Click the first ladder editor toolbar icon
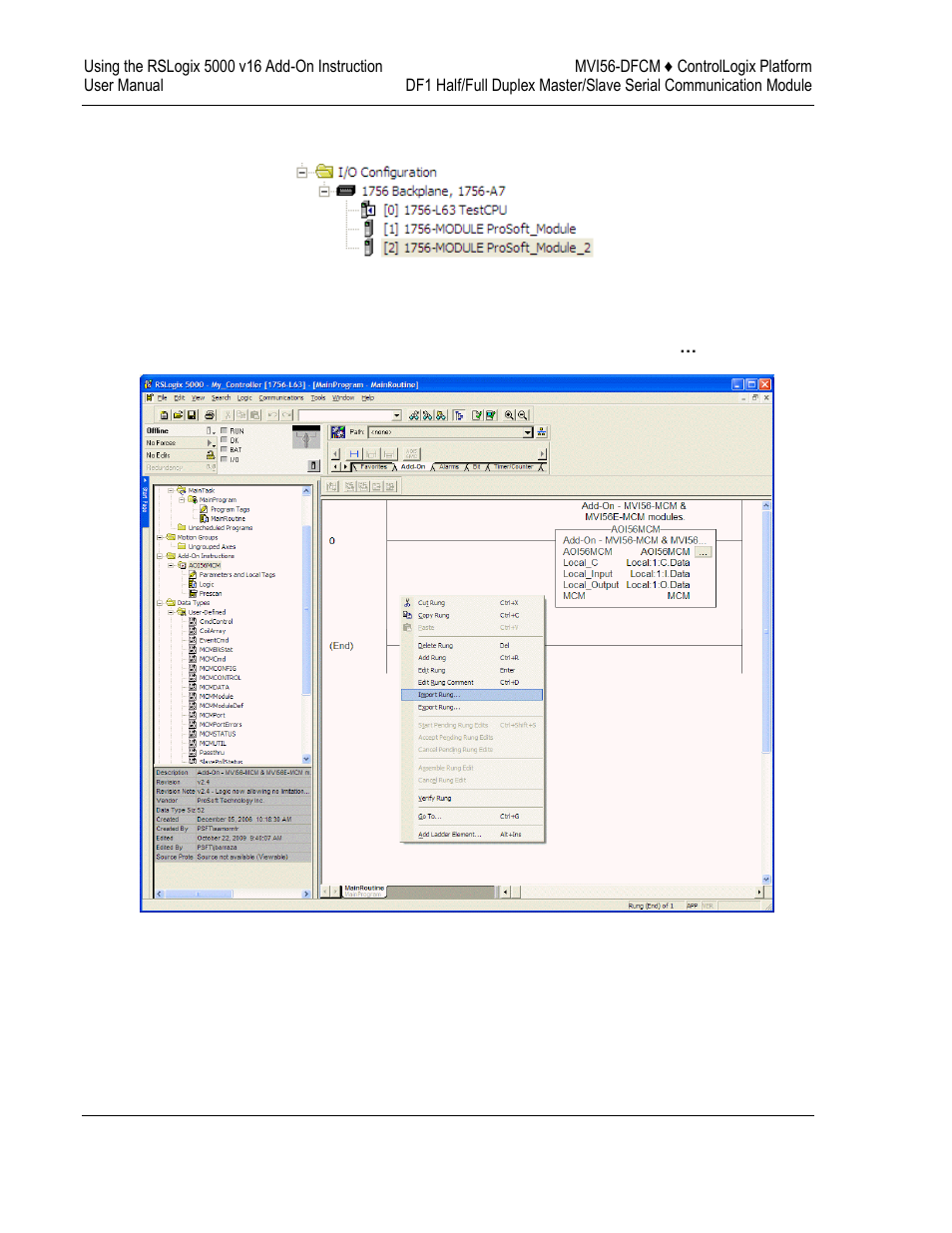This screenshot has height=1233, width=952. coord(332,486)
